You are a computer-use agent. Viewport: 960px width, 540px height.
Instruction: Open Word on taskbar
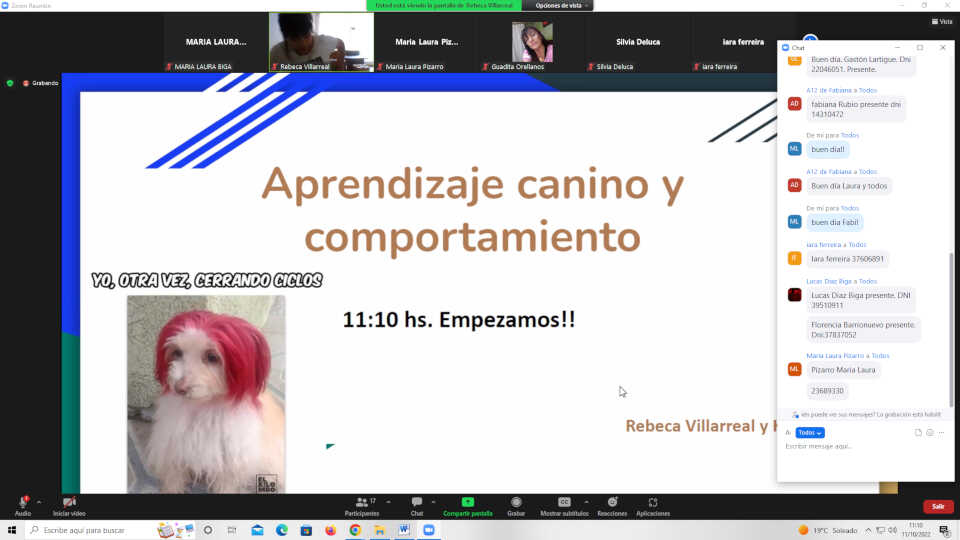pos(404,530)
